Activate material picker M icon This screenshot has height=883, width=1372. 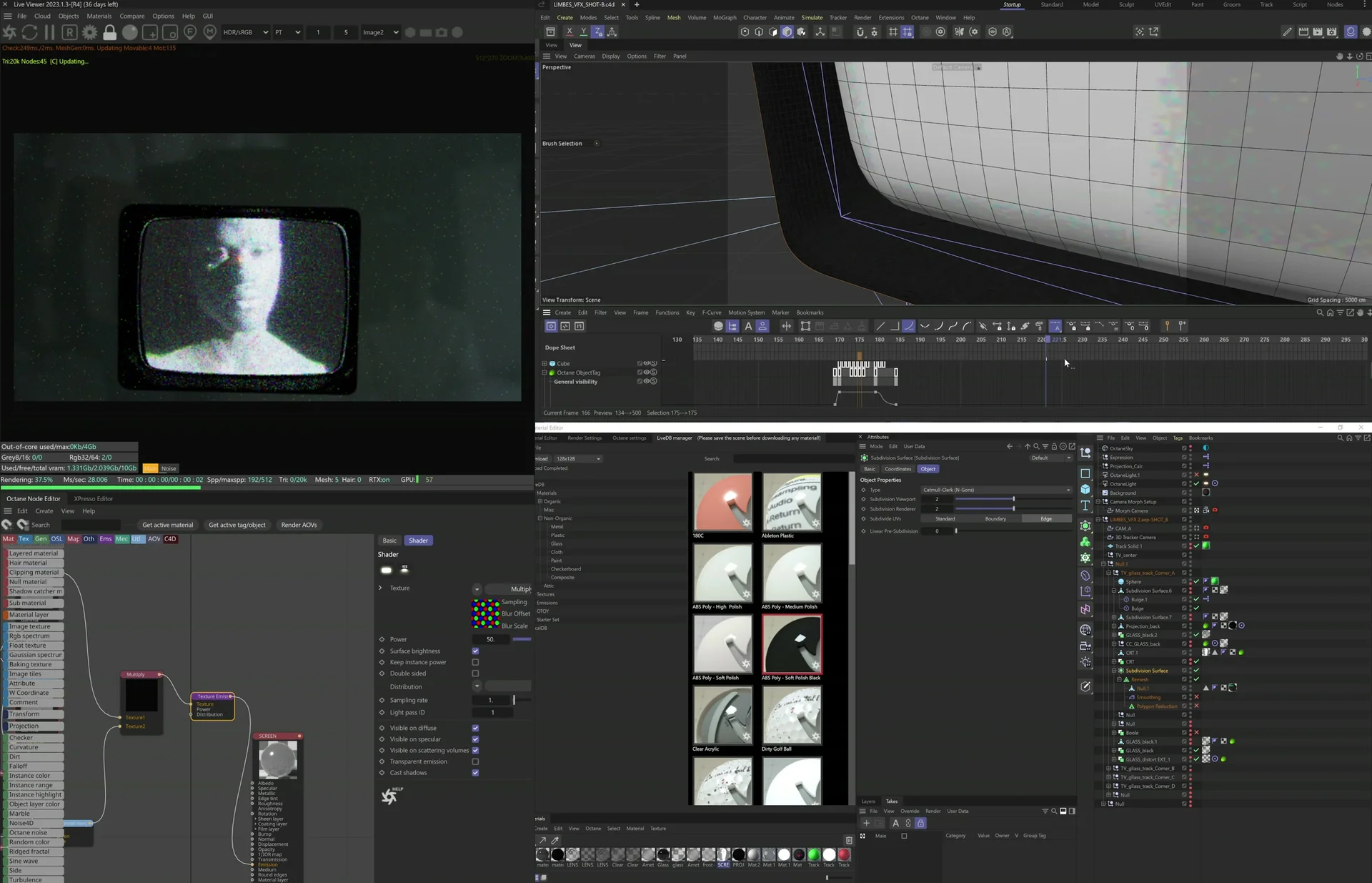point(210,32)
